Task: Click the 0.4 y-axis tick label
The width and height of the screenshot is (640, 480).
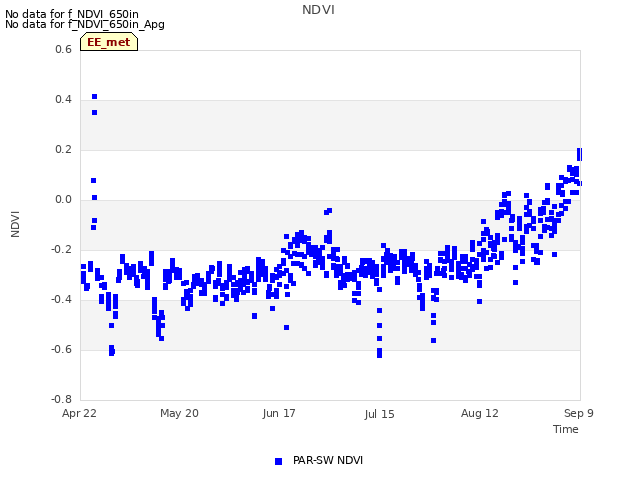Action: coord(63,100)
